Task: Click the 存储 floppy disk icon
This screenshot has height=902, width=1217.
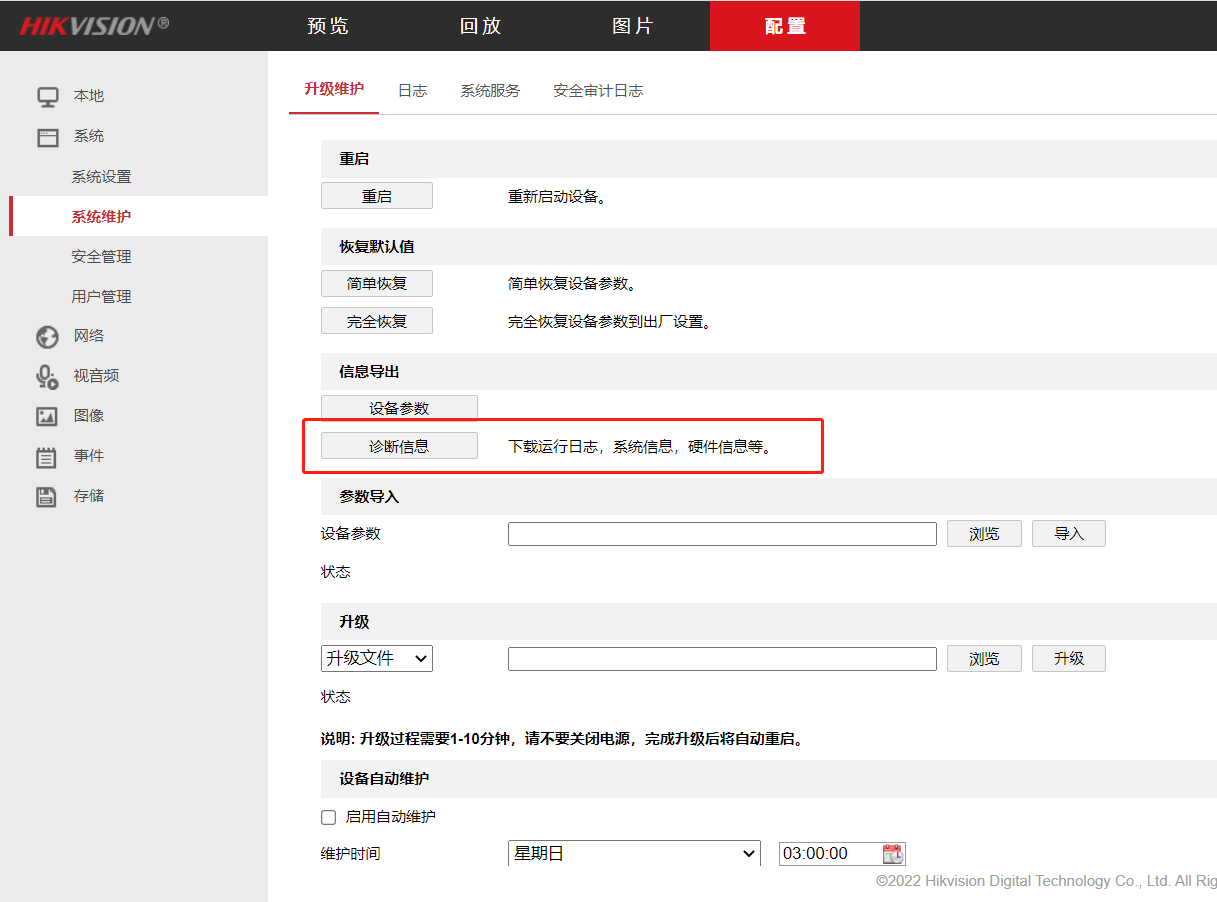Action: point(47,497)
